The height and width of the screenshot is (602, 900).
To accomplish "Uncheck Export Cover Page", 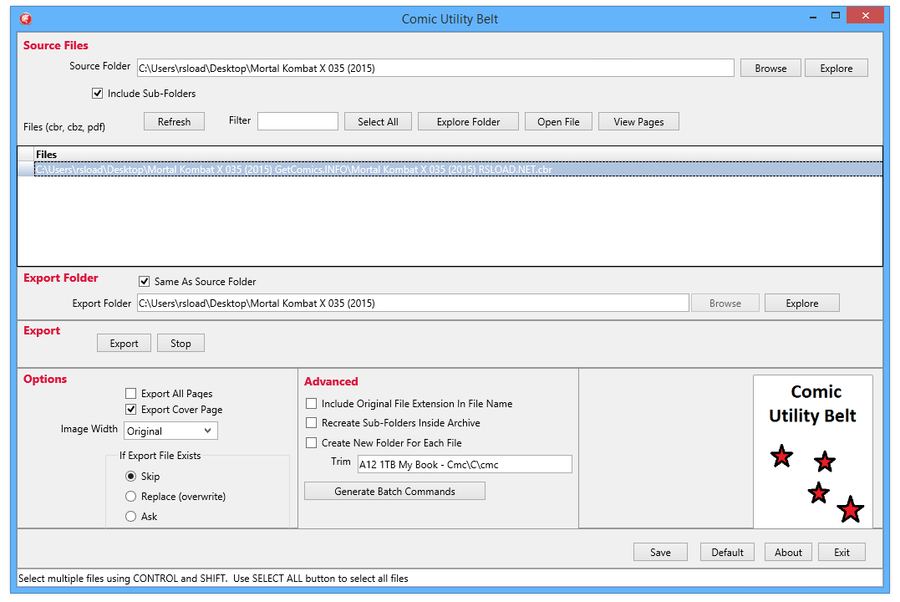I will click(x=131, y=410).
